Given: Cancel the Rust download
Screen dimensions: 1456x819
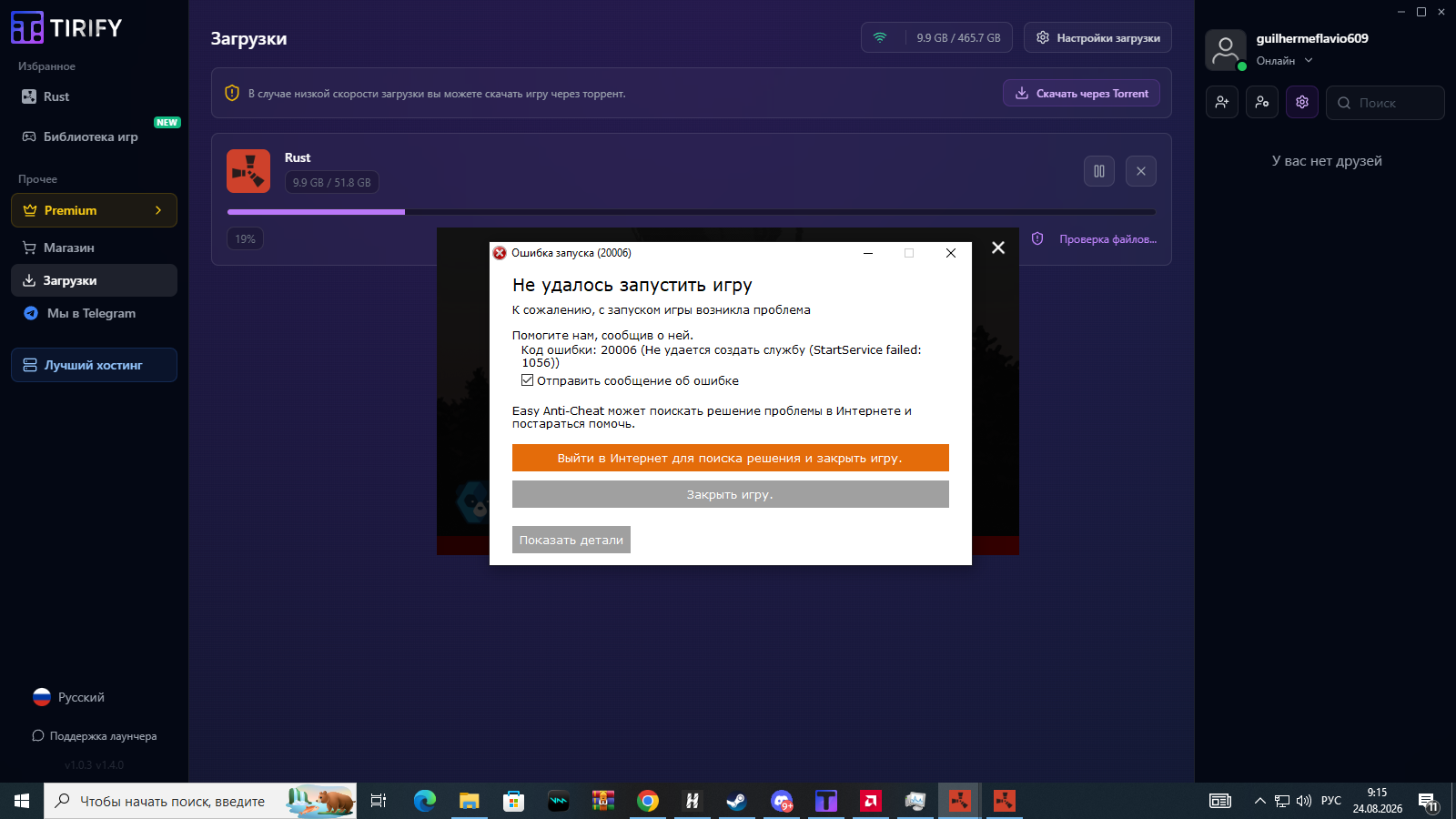Looking at the screenshot, I should click(1141, 171).
